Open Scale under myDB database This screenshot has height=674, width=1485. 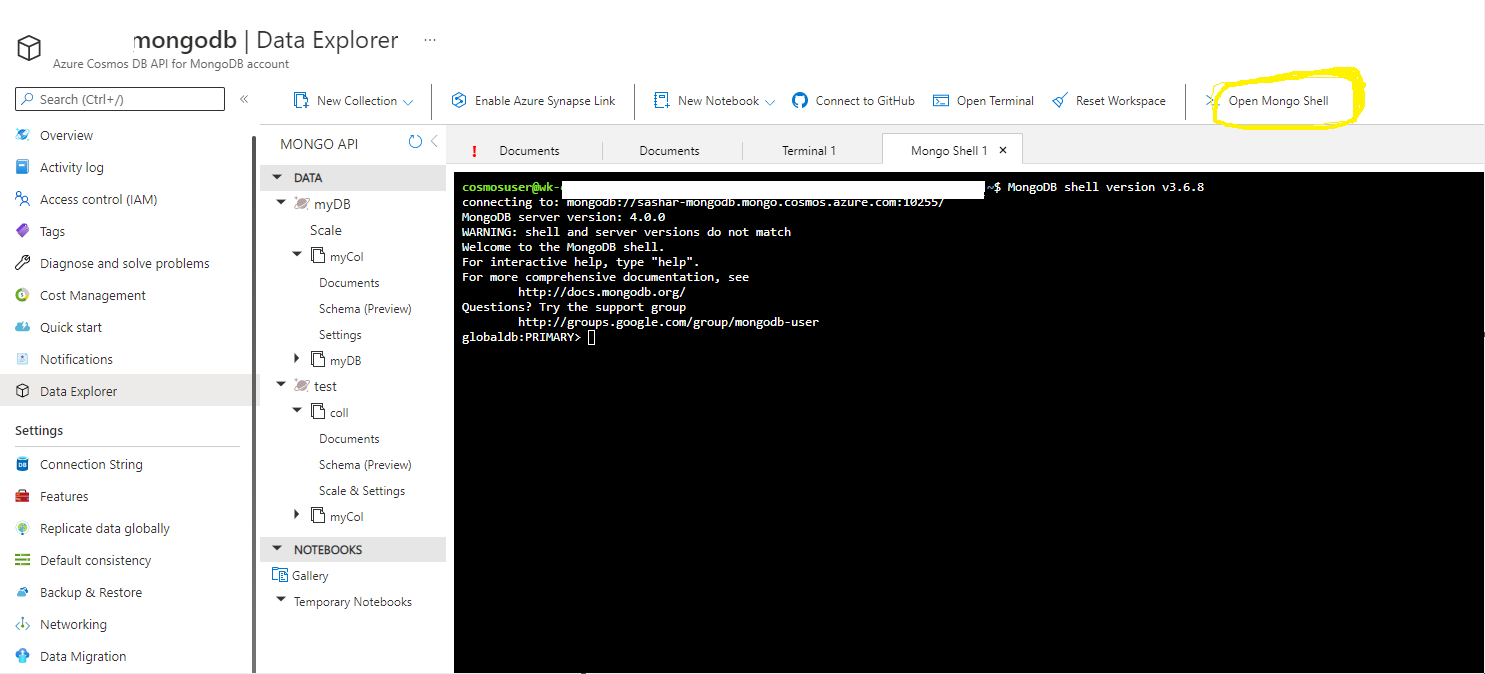pyautogui.click(x=326, y=230)
